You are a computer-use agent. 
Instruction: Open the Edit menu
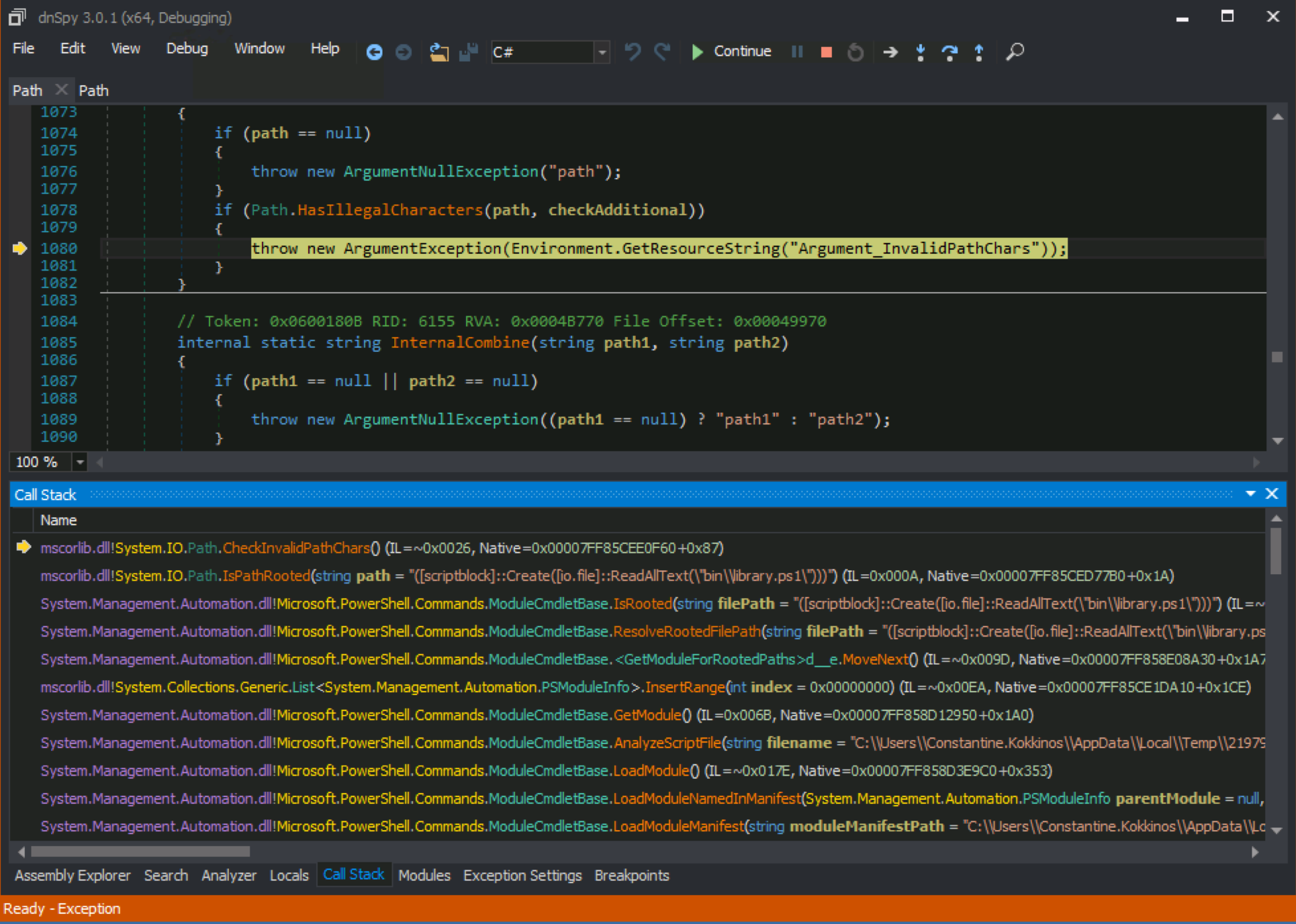73,48
